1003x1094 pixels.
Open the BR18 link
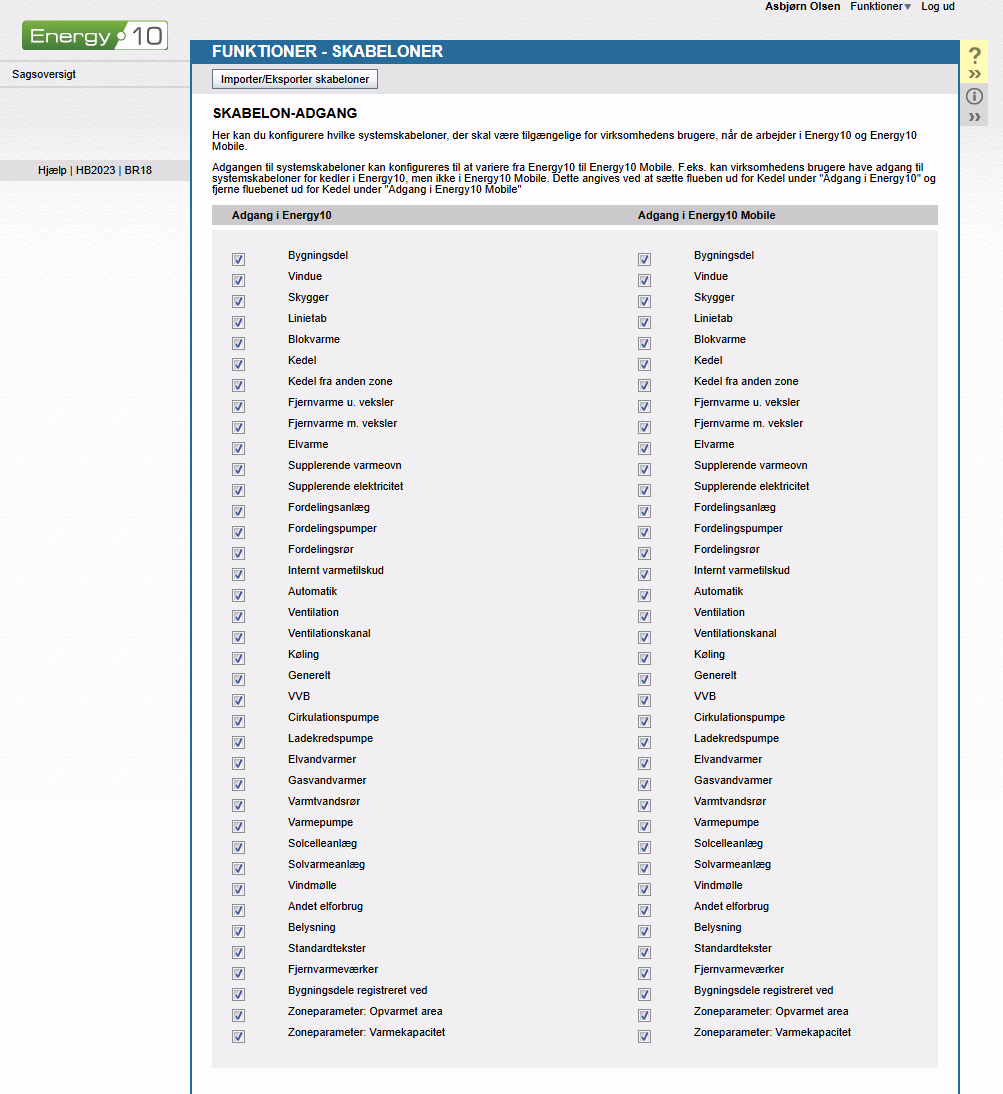(x=138, y=171)
